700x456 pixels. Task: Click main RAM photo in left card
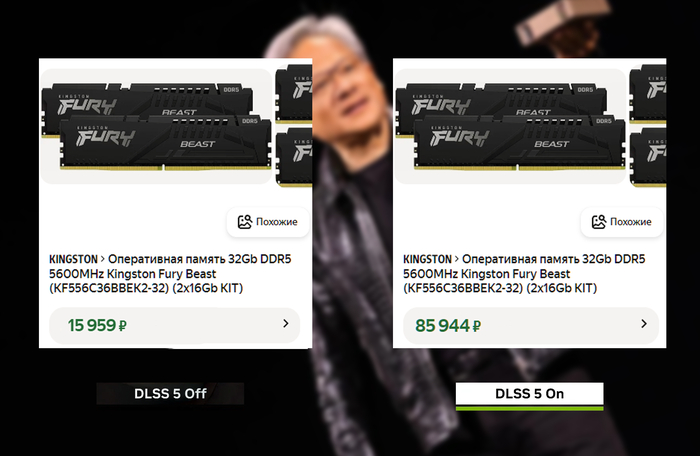(156, 126)
